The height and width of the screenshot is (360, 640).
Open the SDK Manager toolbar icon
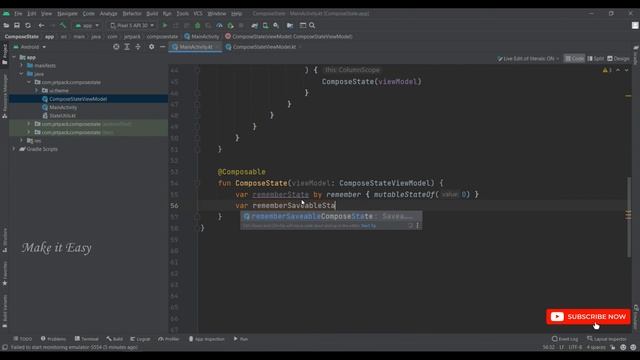[276, 25]
